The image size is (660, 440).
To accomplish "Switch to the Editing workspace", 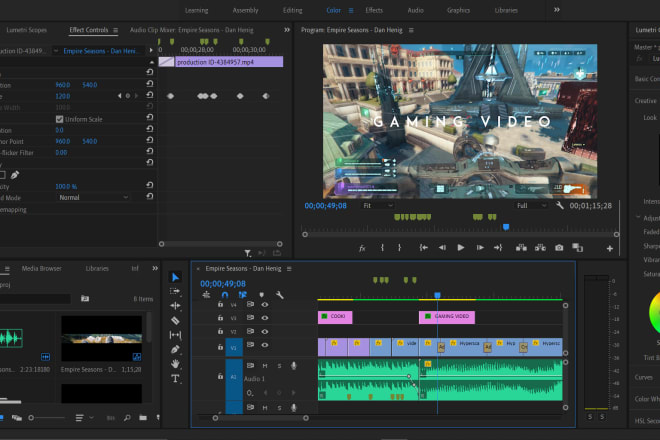I will tap(293, 10).
